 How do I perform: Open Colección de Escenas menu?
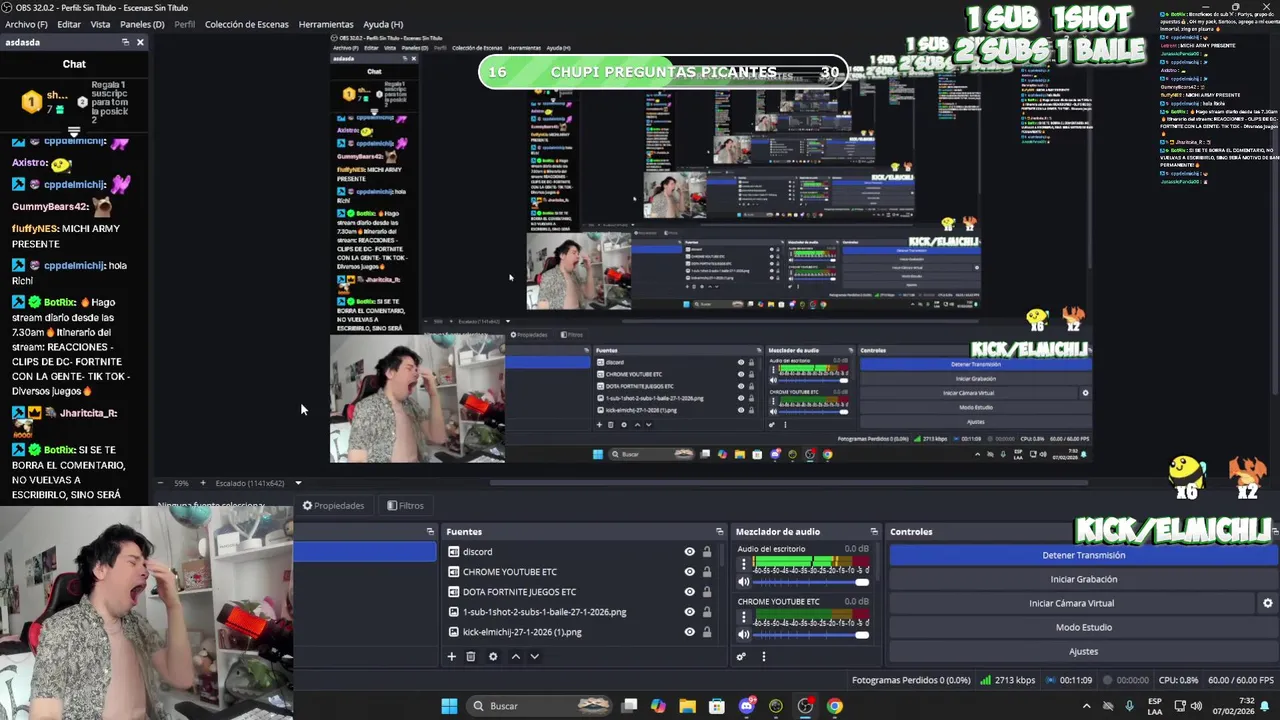[x=246, y=24]
